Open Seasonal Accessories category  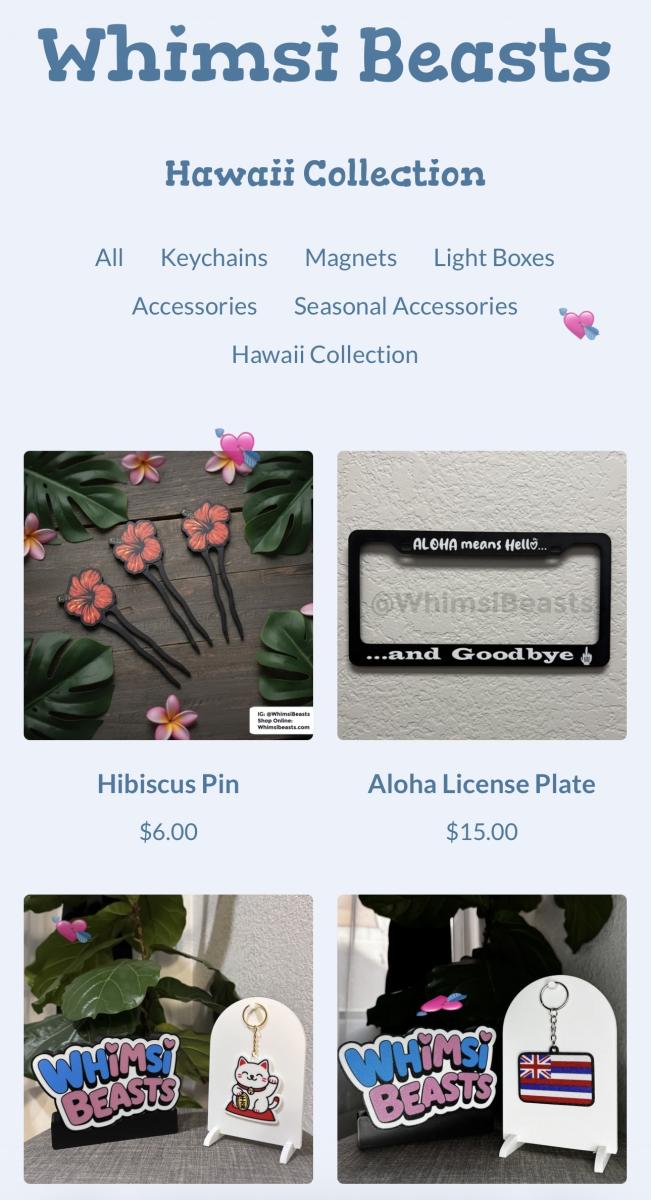point(406,306)
